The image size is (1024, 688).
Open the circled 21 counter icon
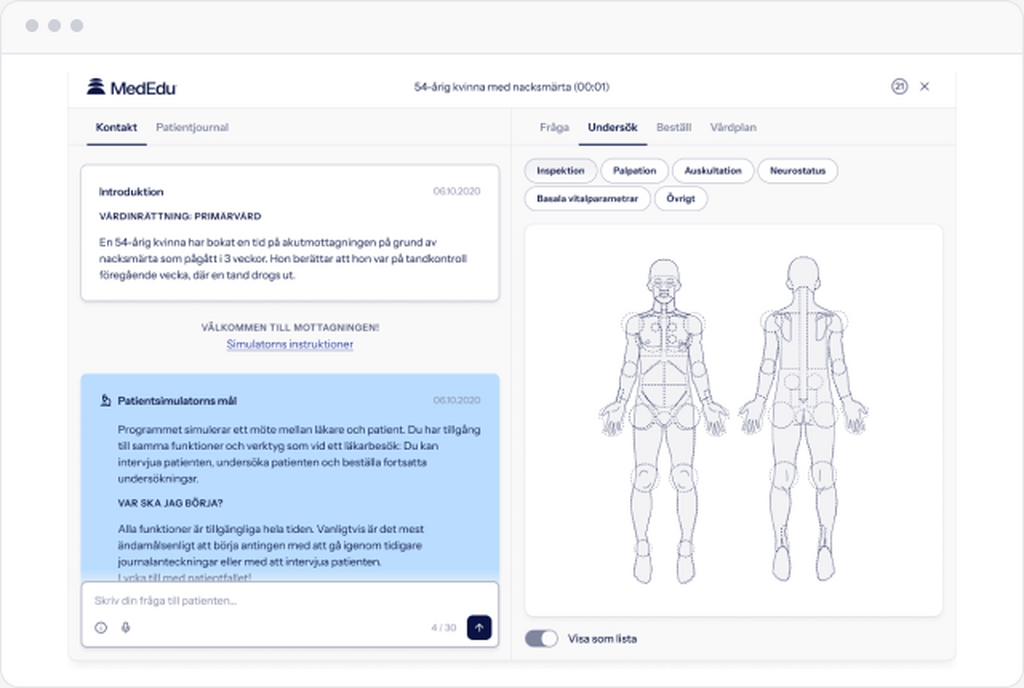coord(899,86)
